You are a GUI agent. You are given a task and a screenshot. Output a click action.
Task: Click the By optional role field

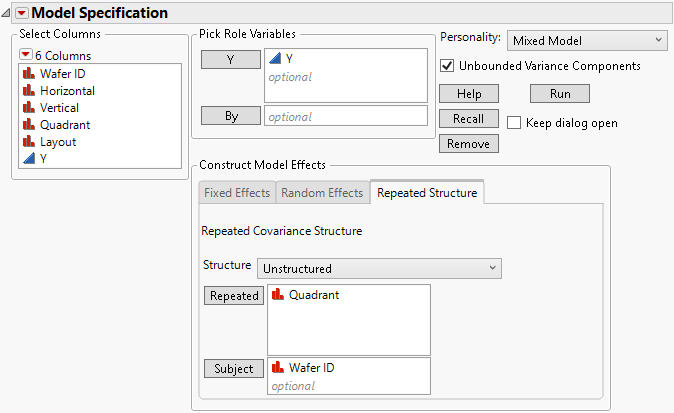click(x=345, y=116)
